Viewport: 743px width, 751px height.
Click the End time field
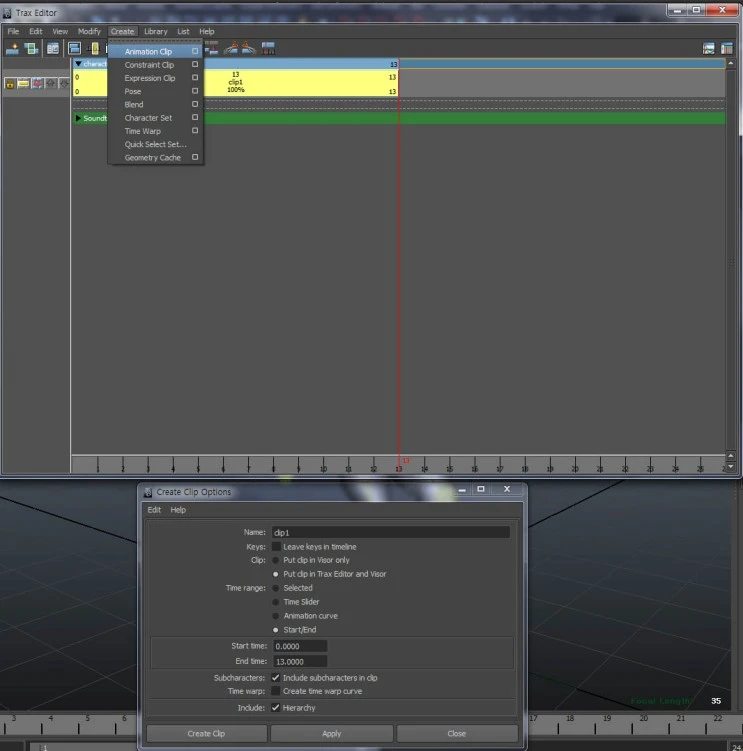click(300, 661)
